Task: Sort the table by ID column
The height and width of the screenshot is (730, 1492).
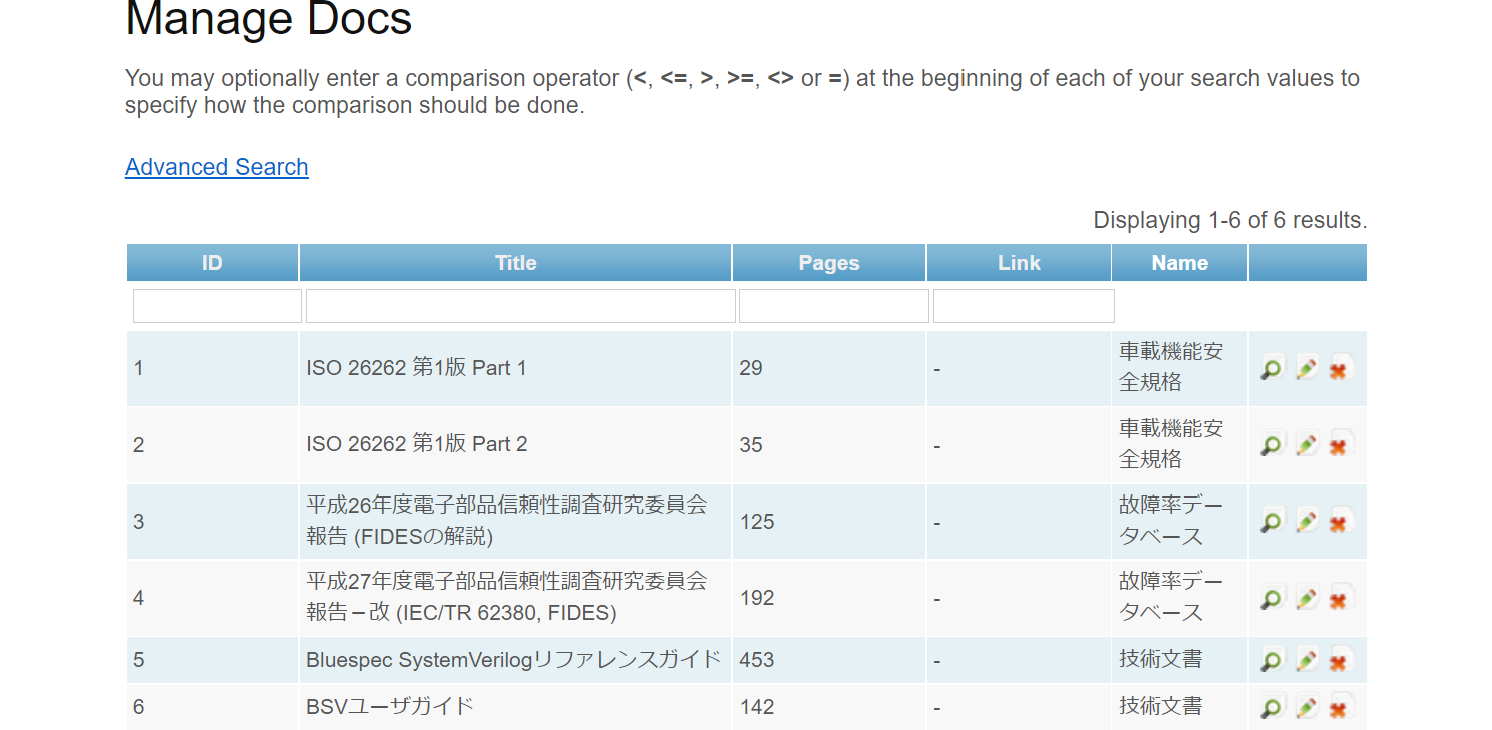Action: click(x=212, y=263)
